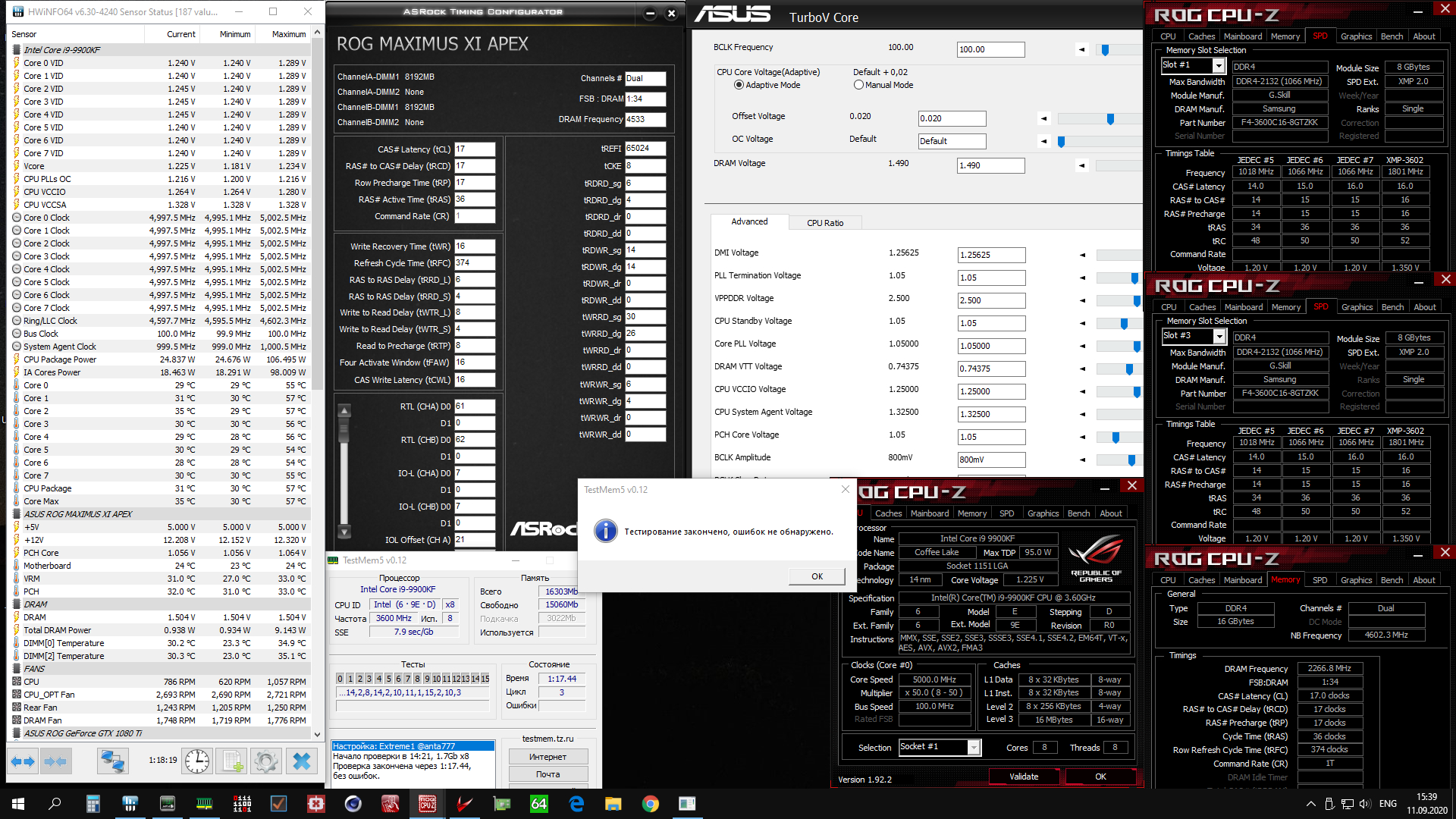
Task: Click the HWiNFO log file plus icon
Action: (233, 761)
